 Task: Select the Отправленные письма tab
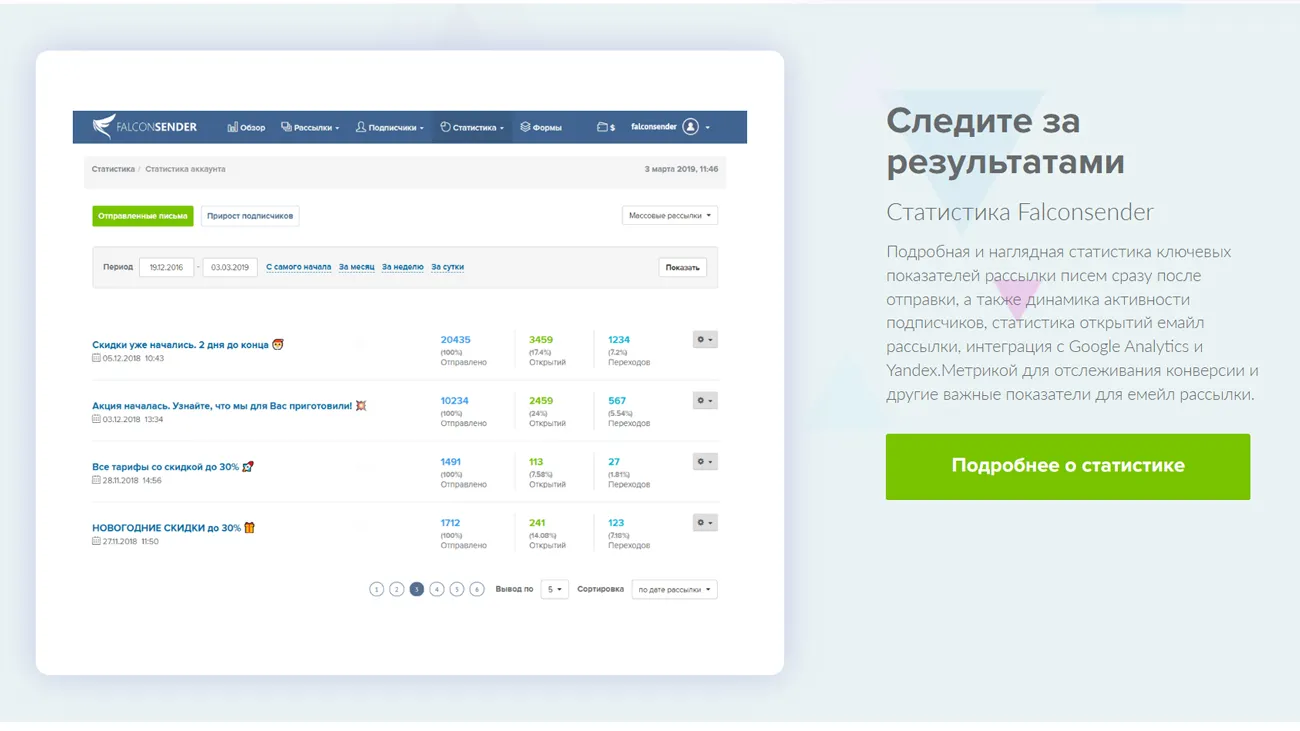point(143,216)
